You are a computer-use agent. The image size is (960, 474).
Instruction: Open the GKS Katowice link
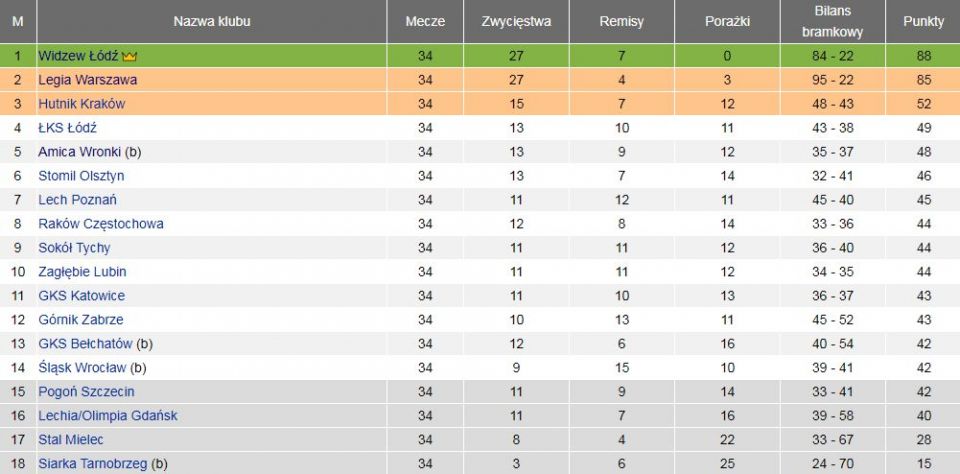point(81,296)
